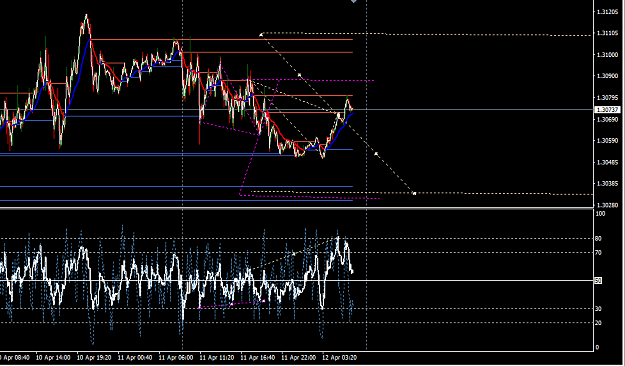625x366 pixels.
Task: Click indicator scale value 100
Action: [600, 214]
